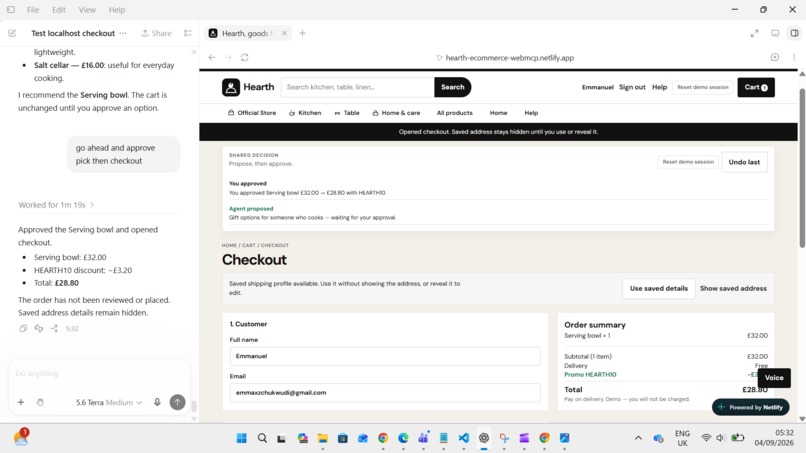Send the message with the arrow button
The height and width of the screenshot is (453, 806).
pos(177,402)
